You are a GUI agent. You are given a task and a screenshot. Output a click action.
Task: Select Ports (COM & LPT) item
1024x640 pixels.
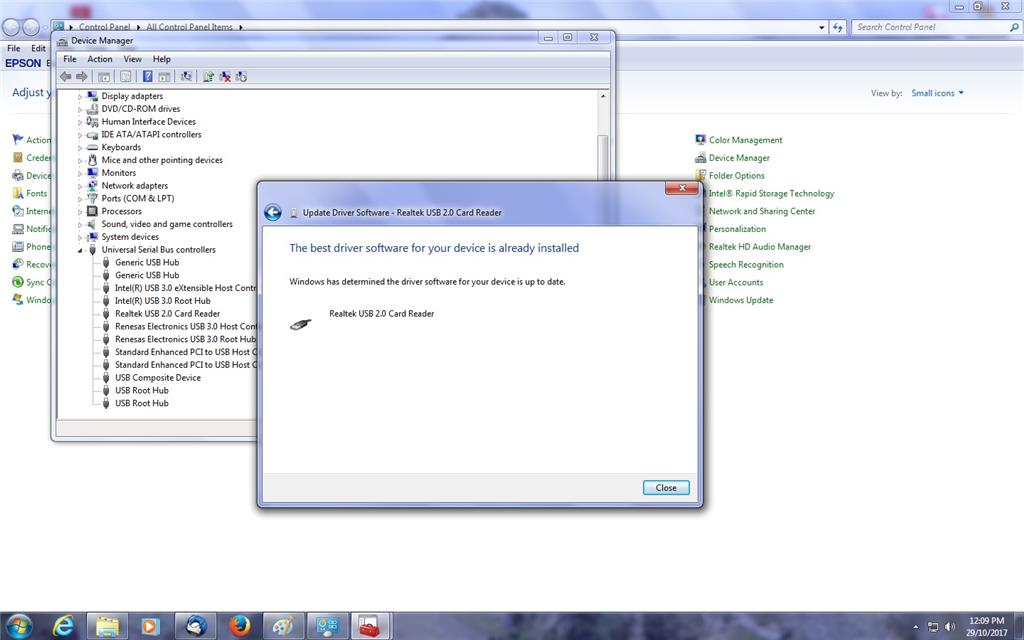(138, 199)
